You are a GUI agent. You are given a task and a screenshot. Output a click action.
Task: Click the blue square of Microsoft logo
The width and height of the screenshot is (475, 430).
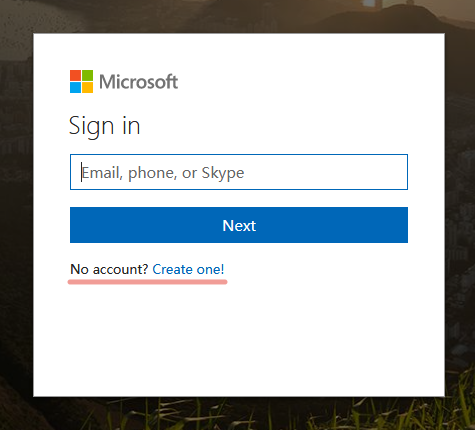pos(75,87)
